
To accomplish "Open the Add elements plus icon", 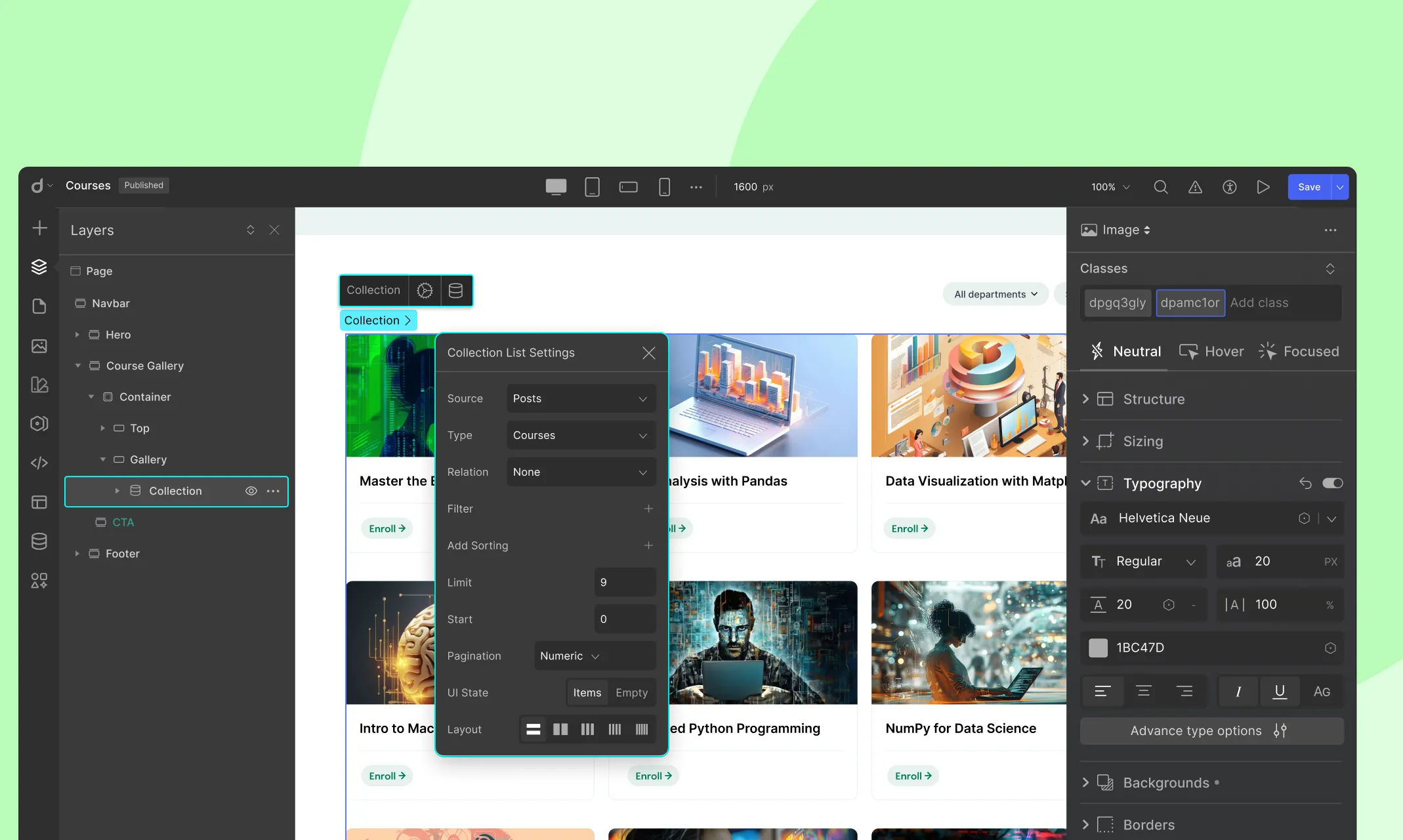I will (39, 228).
